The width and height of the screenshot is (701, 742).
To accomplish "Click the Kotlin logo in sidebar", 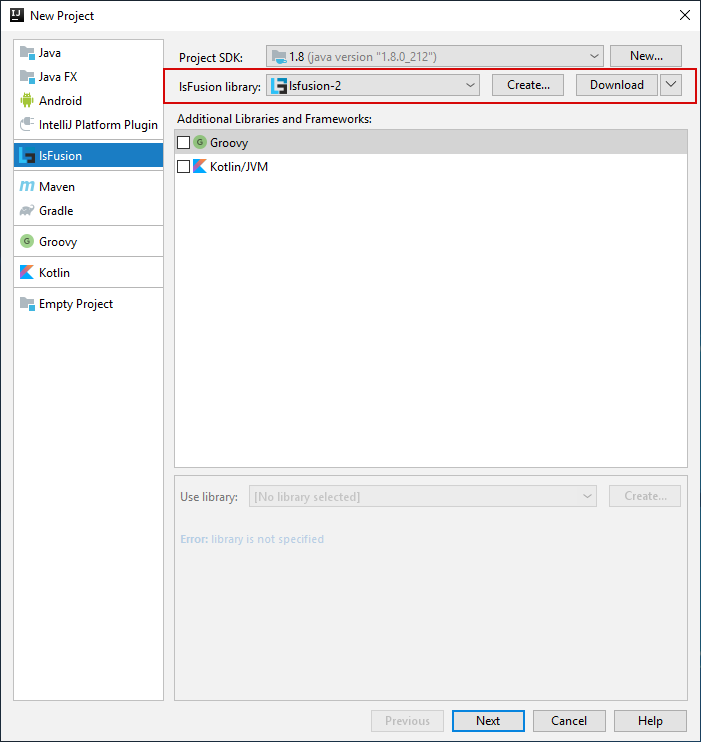I will pos(27,273).
